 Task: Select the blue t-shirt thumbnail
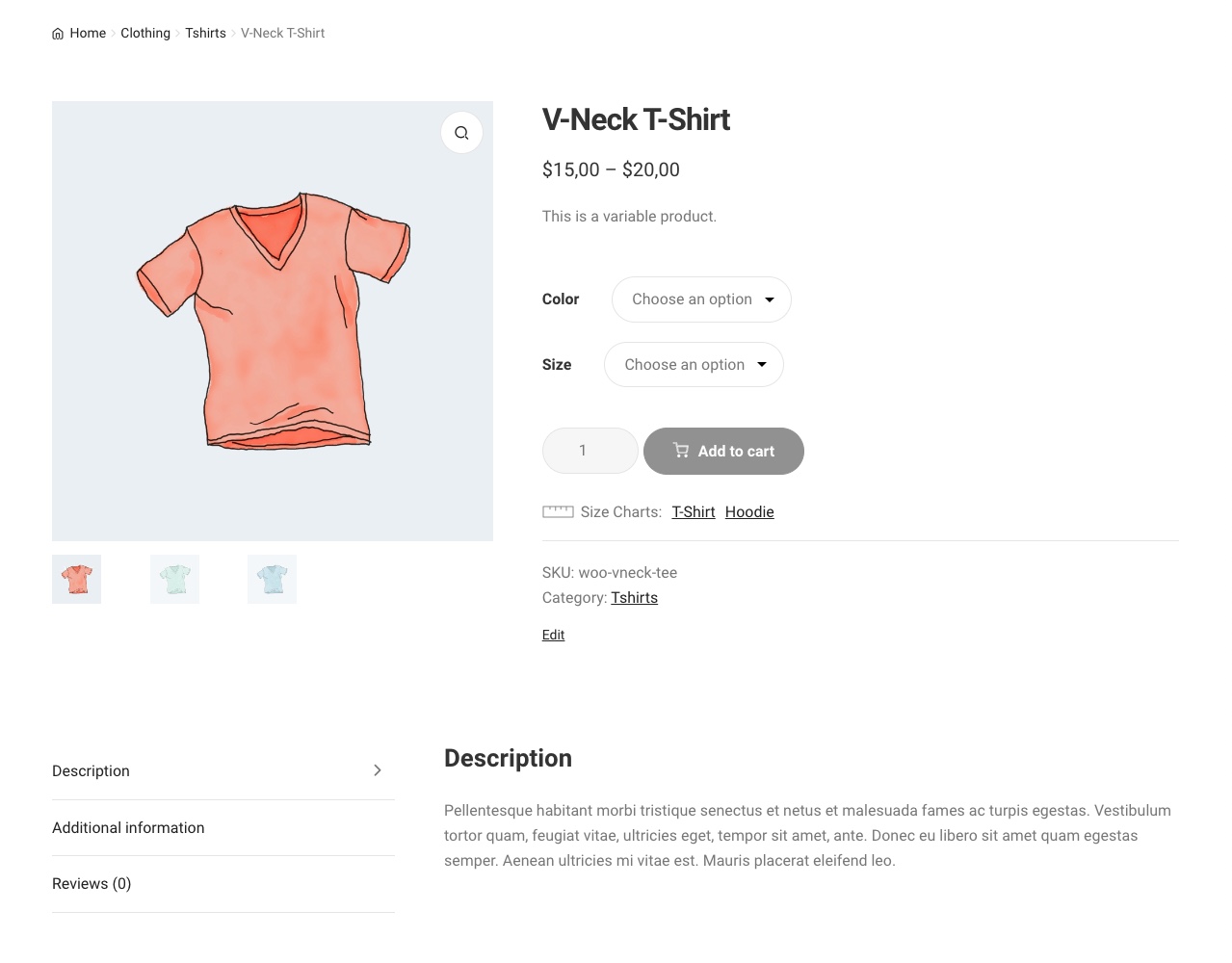pos(272,580)
